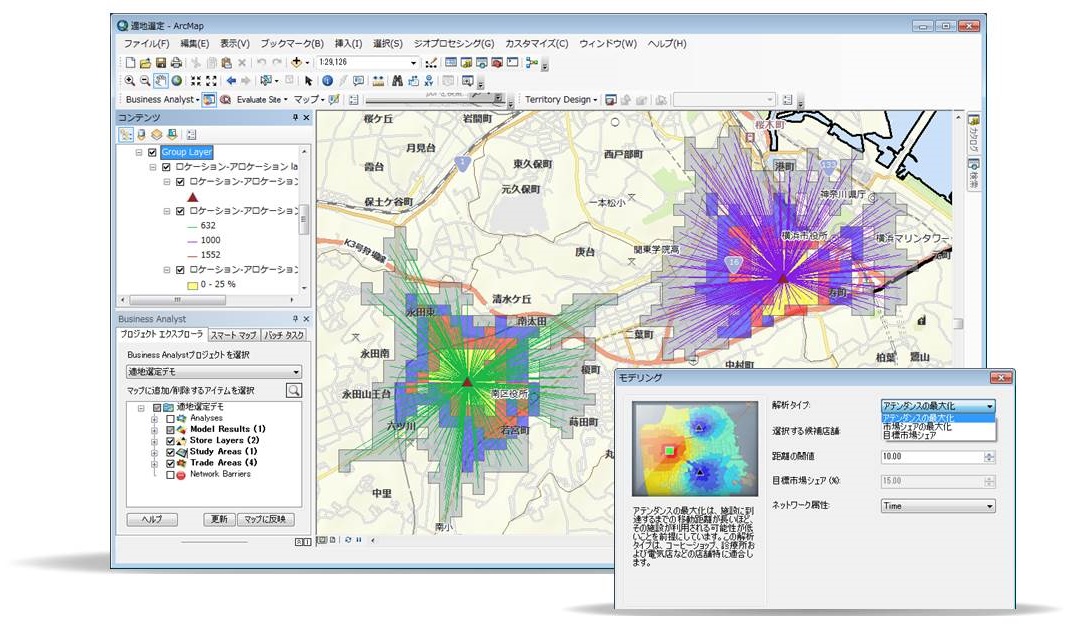Open the ジオプロセシング(G) menu
1073x627 pixels.
point(454,43)
